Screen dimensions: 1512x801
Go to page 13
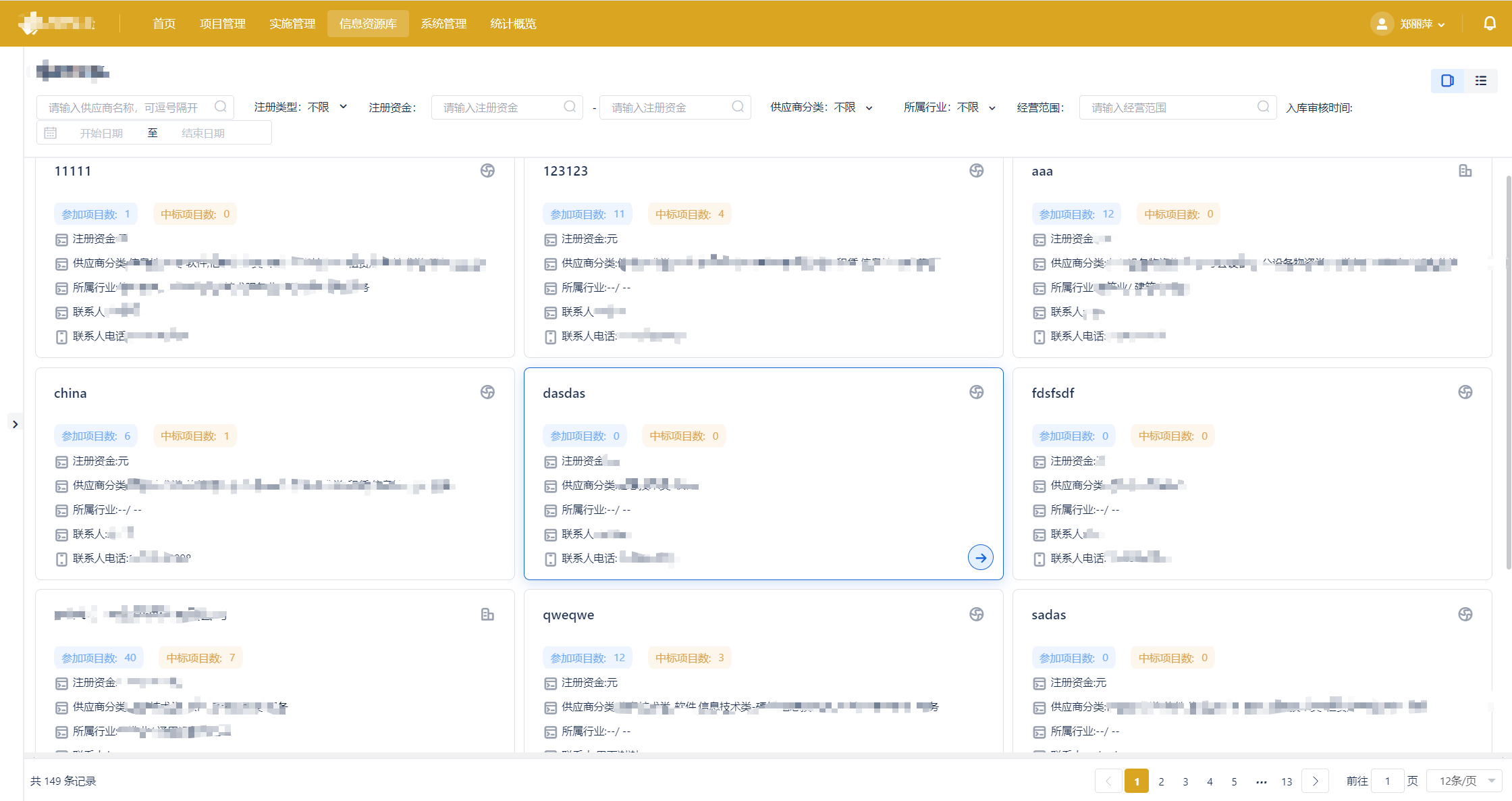(x=1287, y=781)
